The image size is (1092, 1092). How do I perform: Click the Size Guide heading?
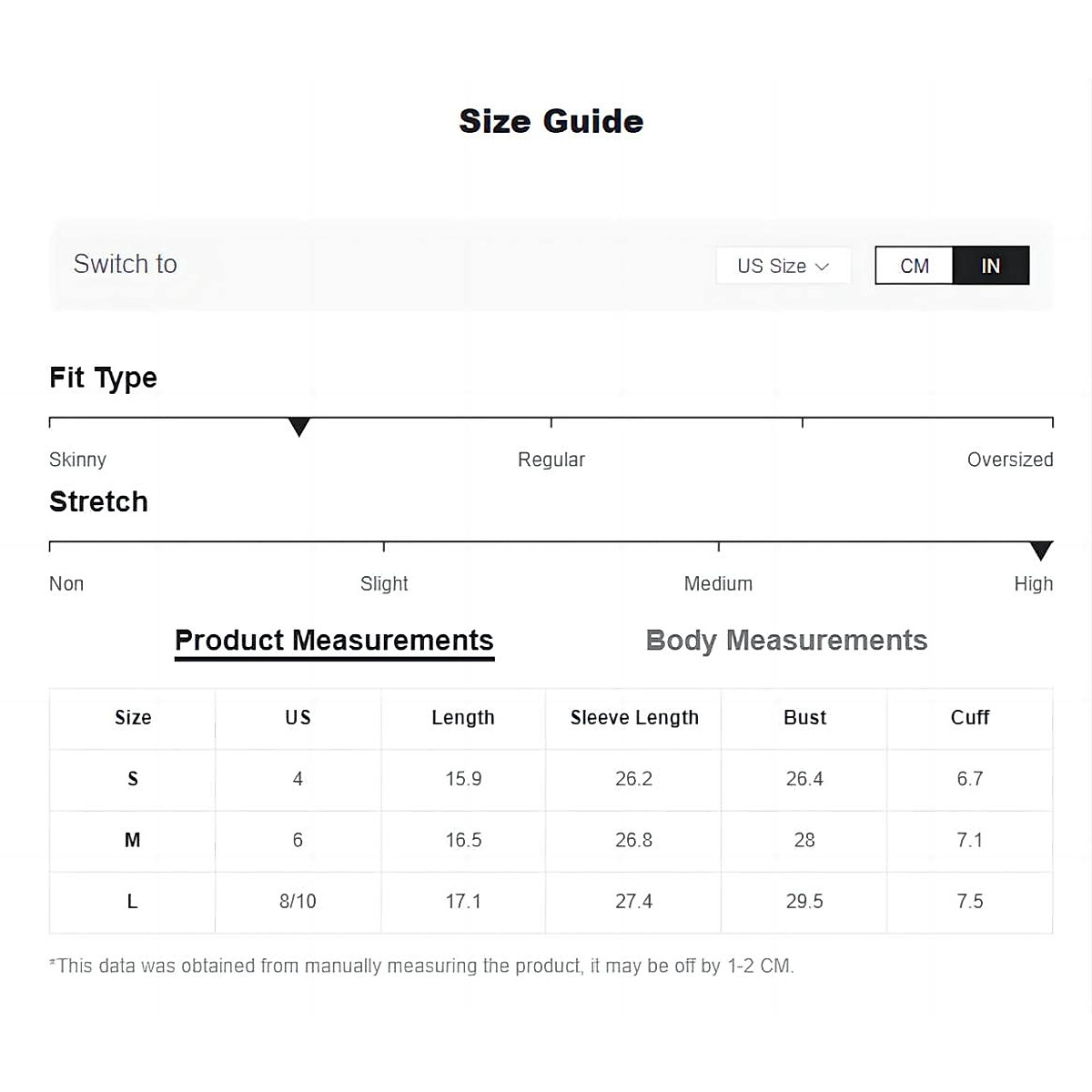click(551, 121)
